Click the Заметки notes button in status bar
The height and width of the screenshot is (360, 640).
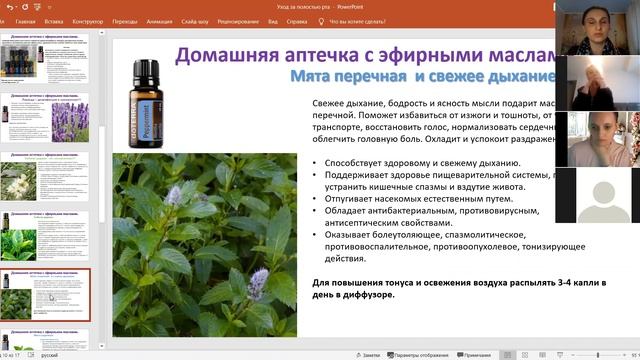coord(368,355)
